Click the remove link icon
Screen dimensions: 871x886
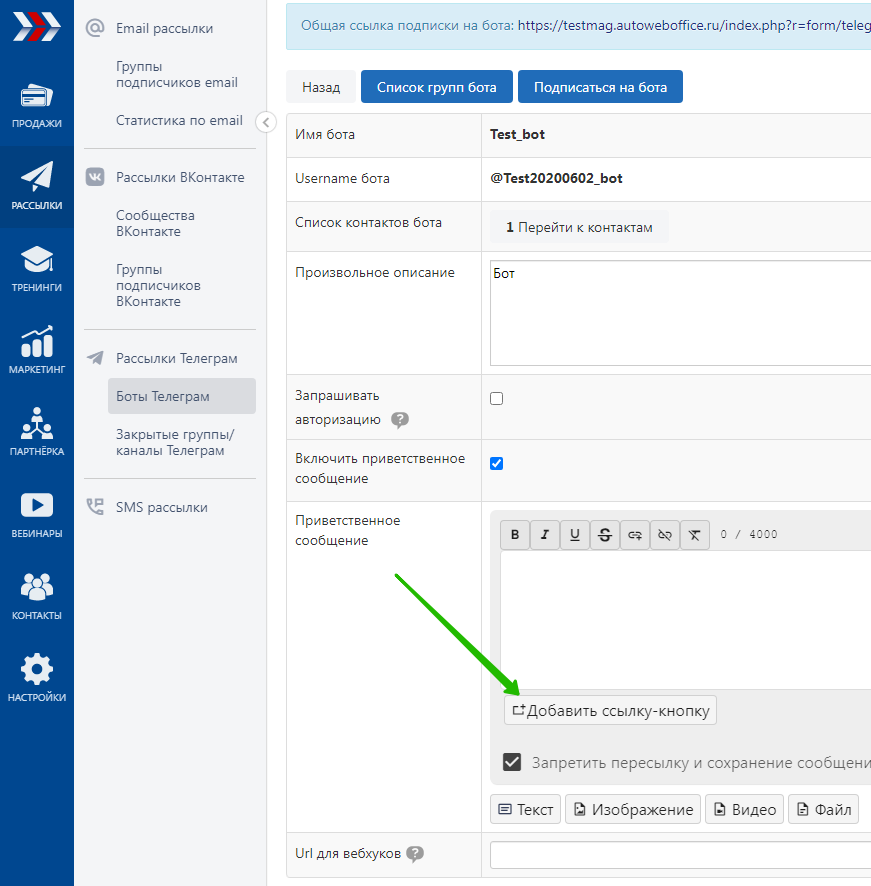pyautogui.click(x=665, y=535)
